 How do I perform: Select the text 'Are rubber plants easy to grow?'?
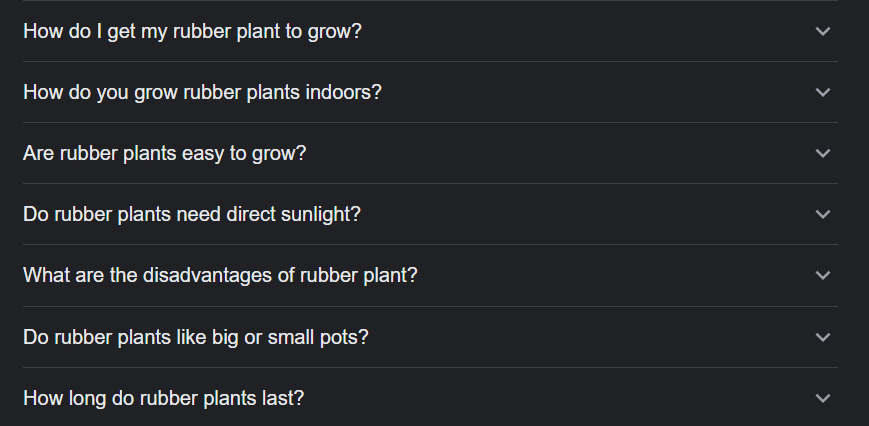[x=164, y=153]
